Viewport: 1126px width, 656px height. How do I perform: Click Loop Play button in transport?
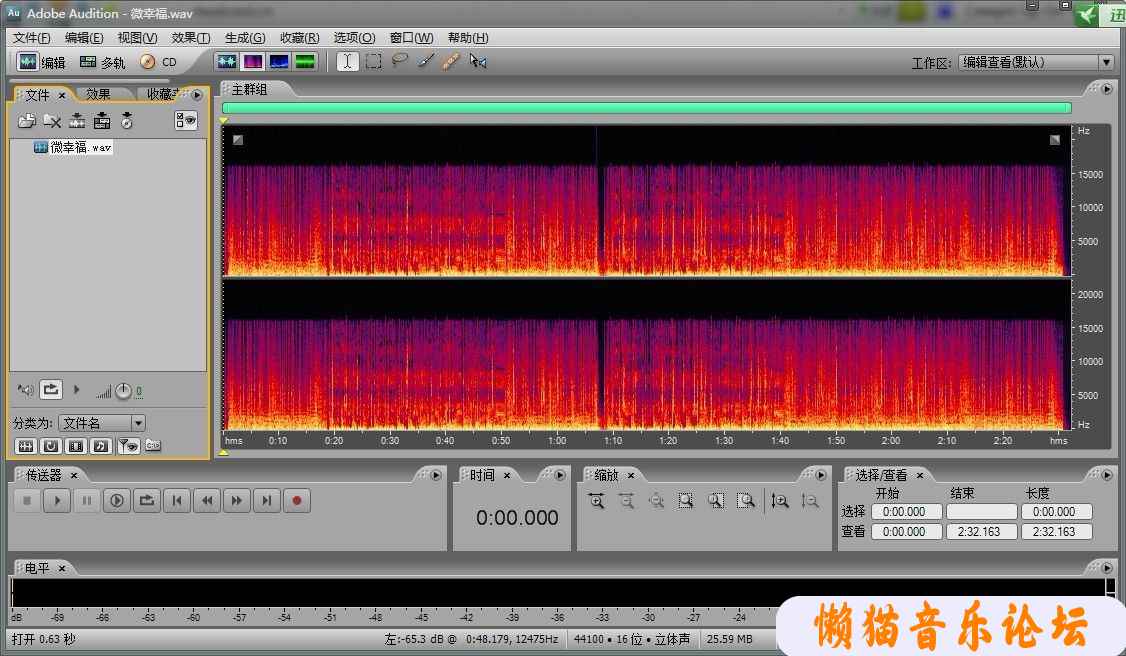click(x=147, y=500)
